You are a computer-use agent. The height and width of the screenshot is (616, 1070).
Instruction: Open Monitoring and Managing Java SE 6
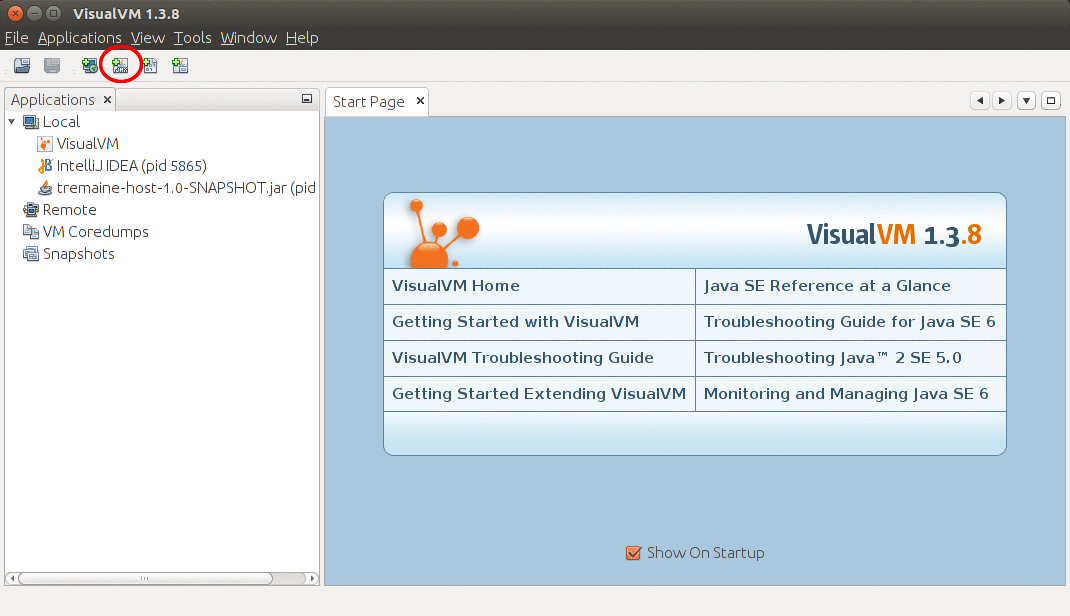[x=846, y=394]
